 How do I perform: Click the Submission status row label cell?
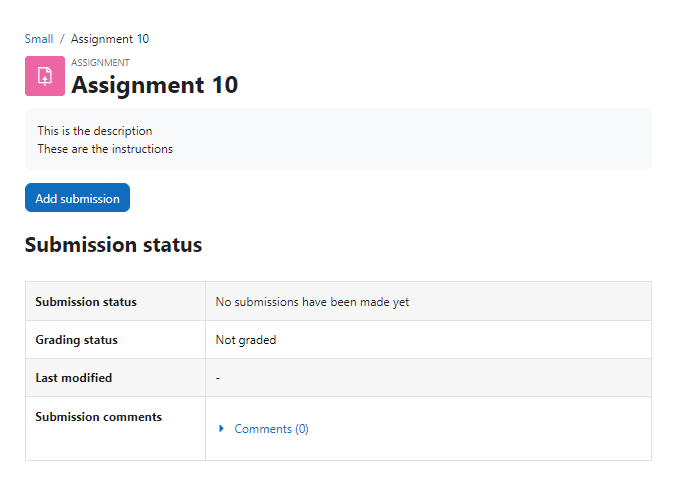(116, 301)
